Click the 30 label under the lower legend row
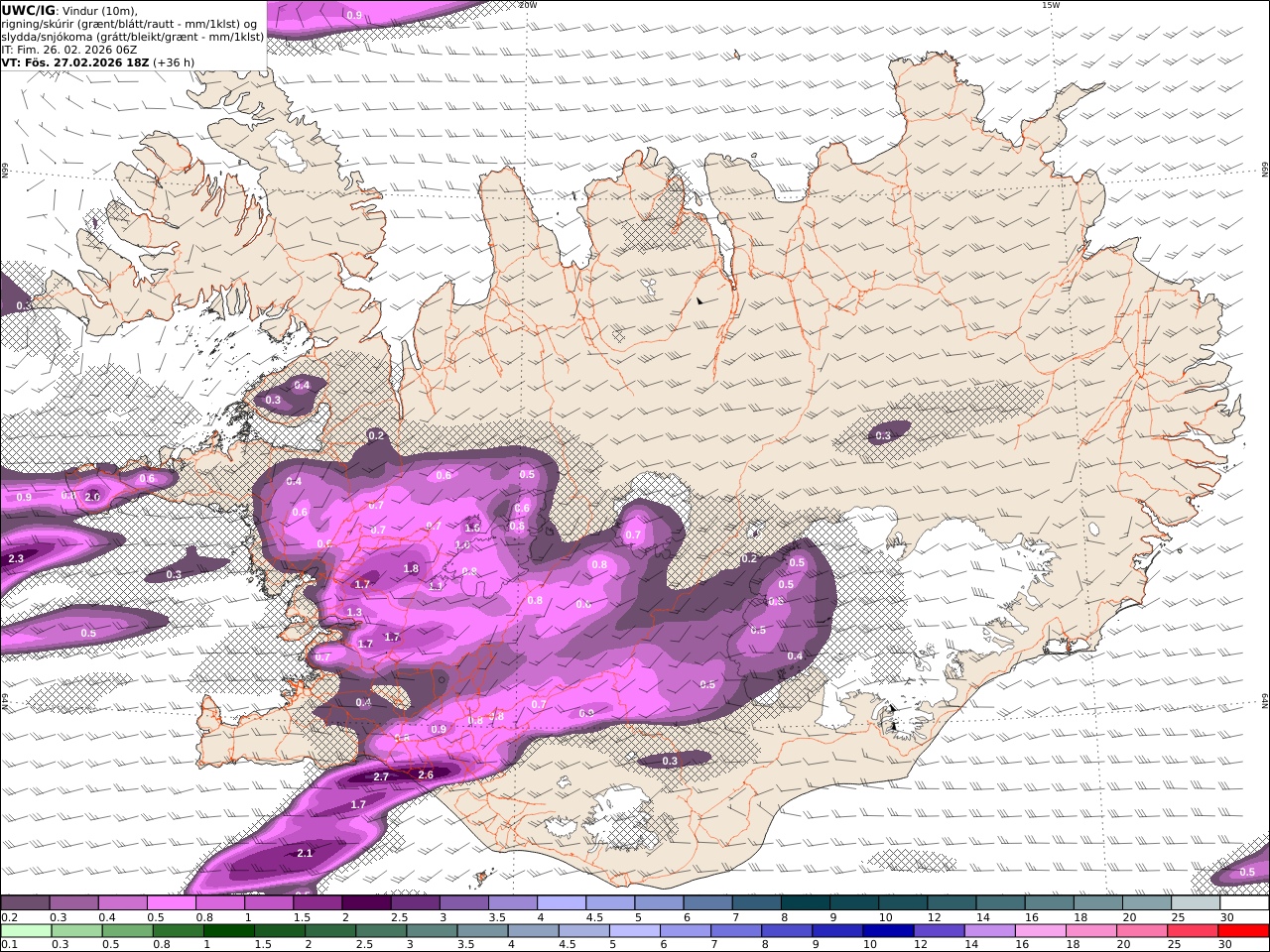Screen dimensions: 1270x952 [x=1225, y=945]
